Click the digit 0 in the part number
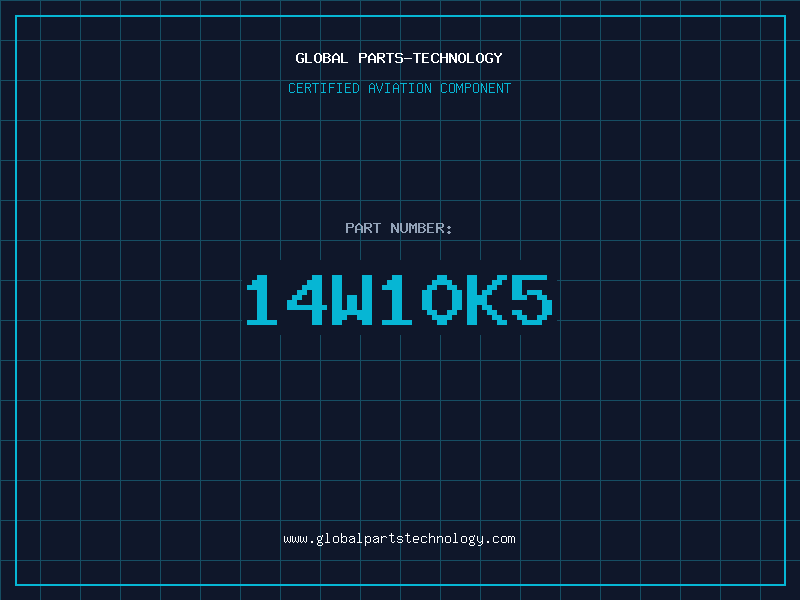The image size is (800, 600). click(x=442, y=299)
